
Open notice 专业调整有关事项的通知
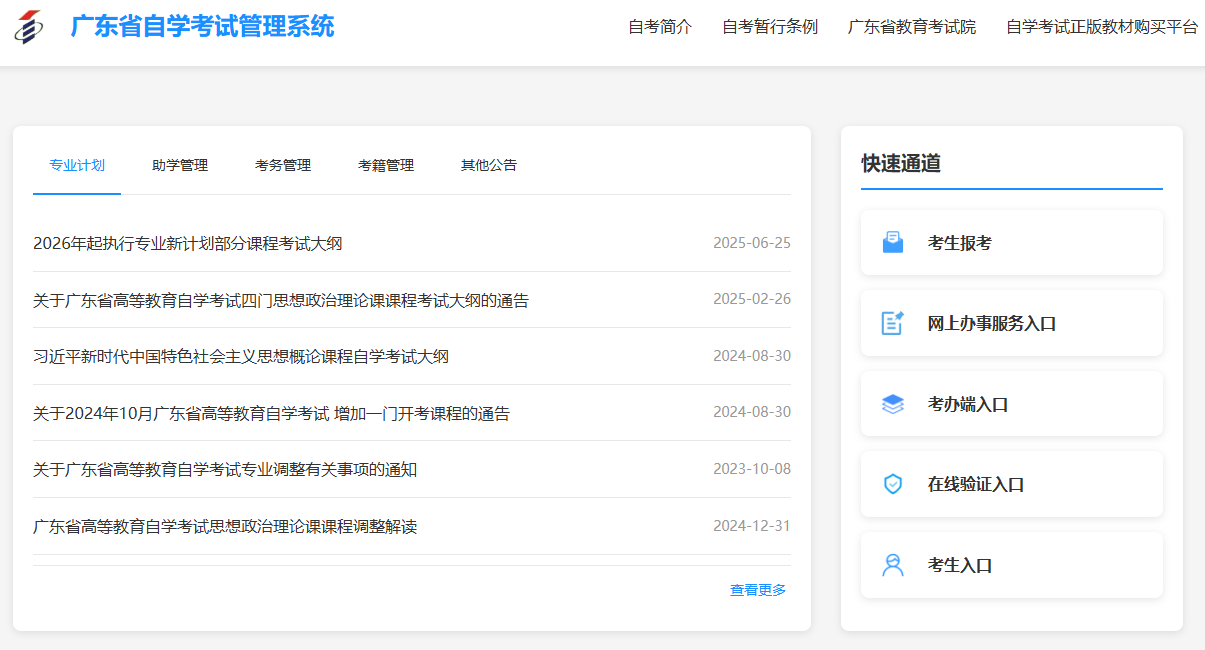coord(225,469)
